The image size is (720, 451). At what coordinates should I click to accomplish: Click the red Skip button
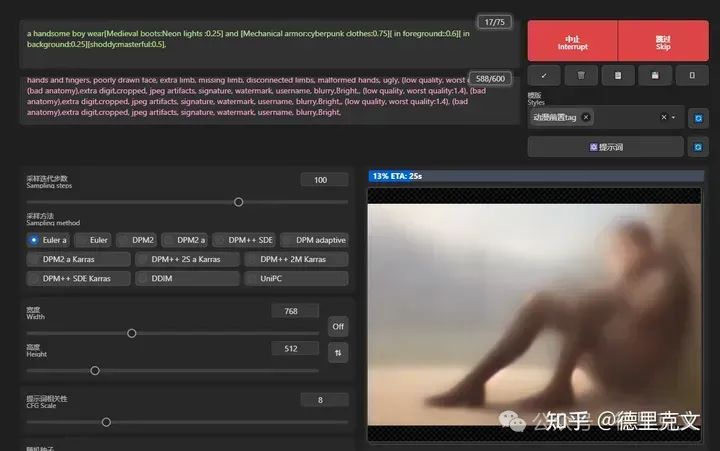[x=663, y=41]
